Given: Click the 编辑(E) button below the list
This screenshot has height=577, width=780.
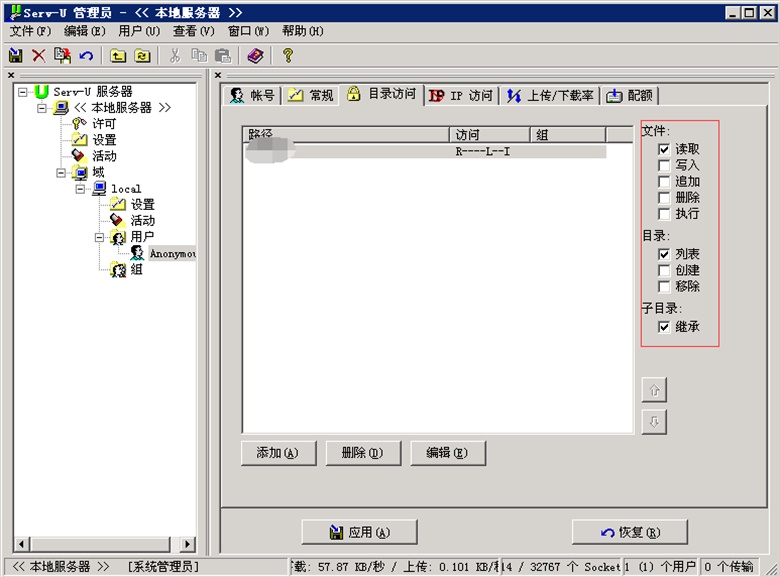Looking at the screenshot, I should click(x=448, y=453).
